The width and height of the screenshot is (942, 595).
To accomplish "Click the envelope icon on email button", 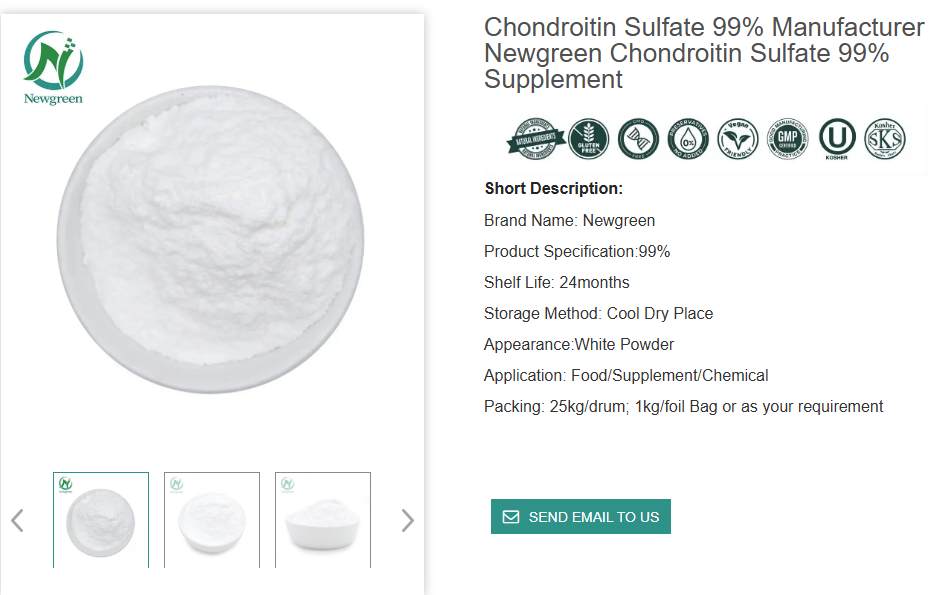I will [x=511, y=517].
